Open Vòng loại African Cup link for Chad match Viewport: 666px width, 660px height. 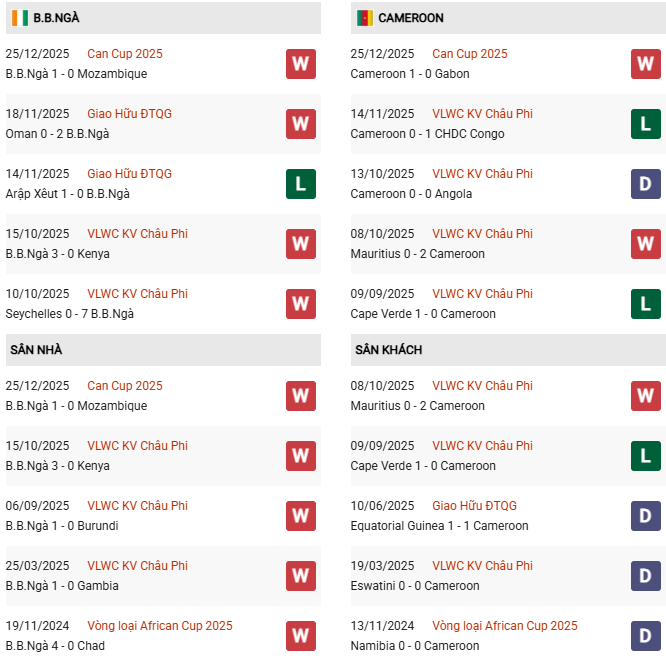coord(159,626)
